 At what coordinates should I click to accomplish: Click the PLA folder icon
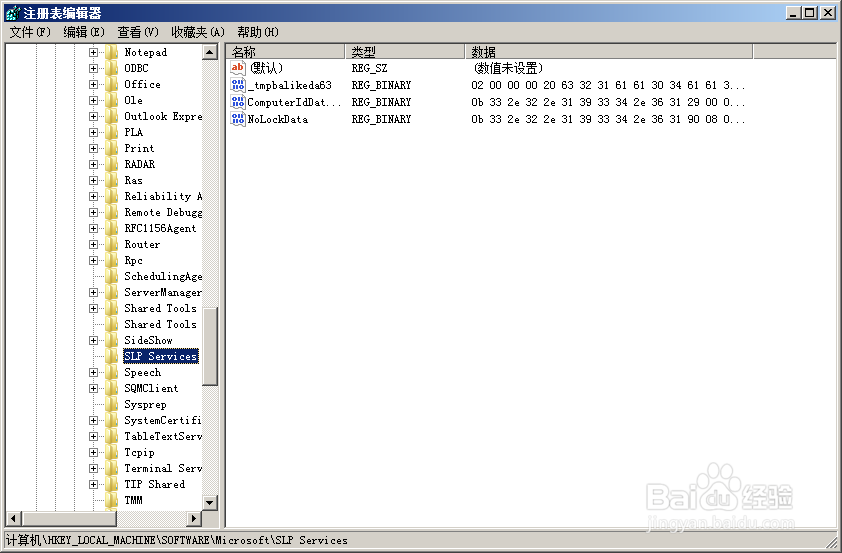(x=112, y=132)
